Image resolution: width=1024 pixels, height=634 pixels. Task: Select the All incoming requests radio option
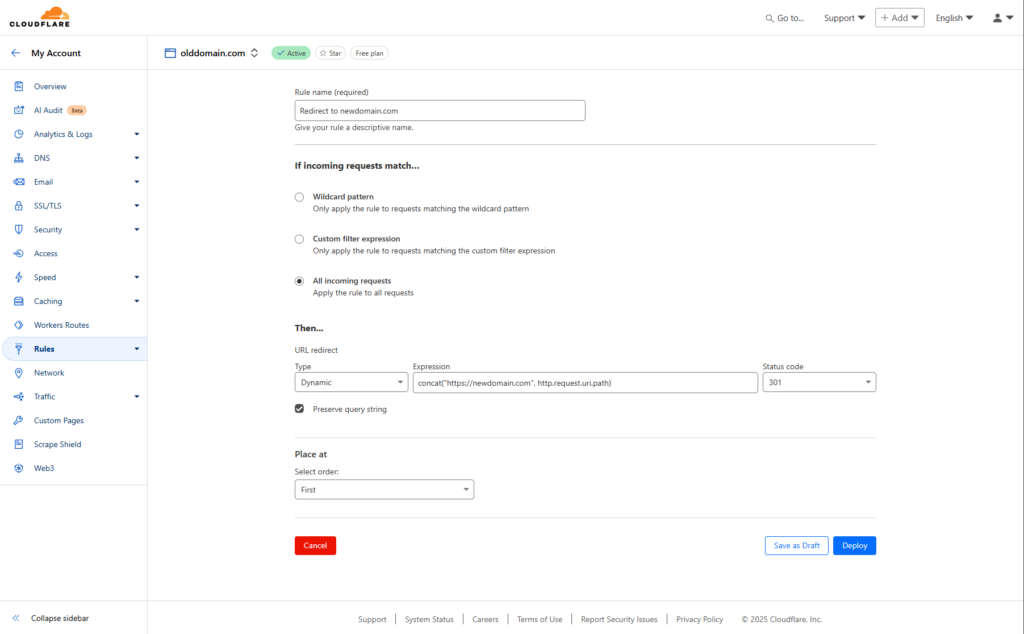pos(299,281)
